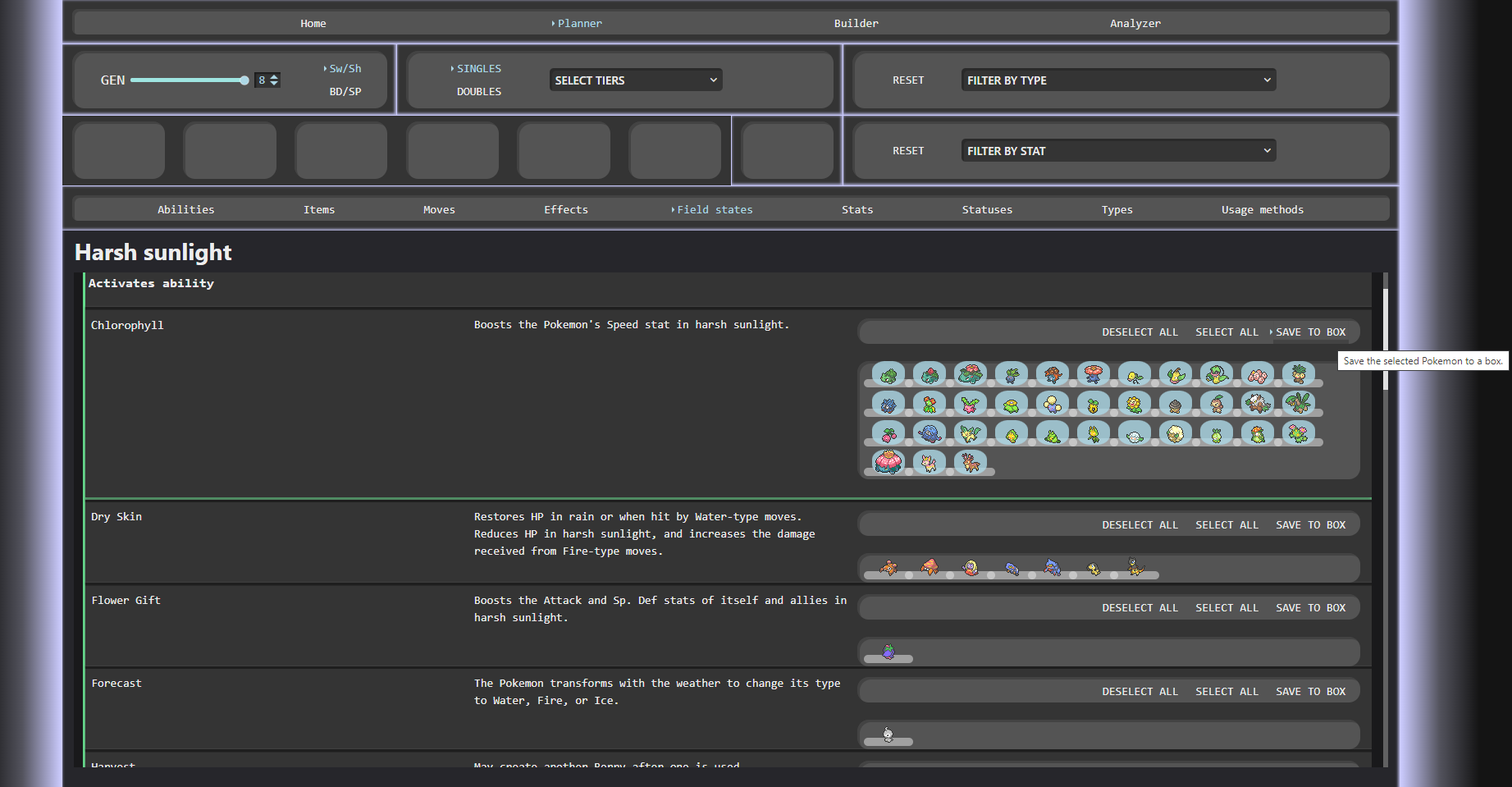Screen dimensions: 1512x787
Task: Select Cherrim in the Flower Gift row
Action: pos(888,652)
